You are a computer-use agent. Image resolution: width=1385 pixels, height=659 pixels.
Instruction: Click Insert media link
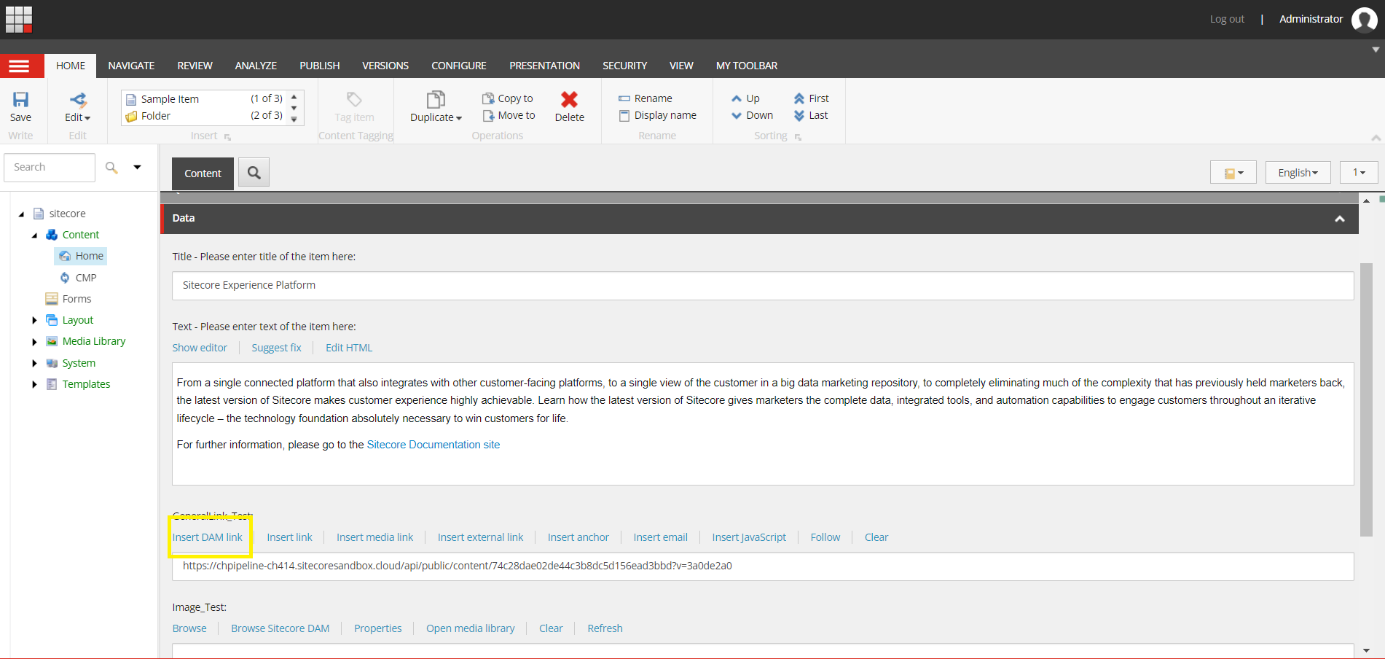pyautogui.click(x=374, y=537)
